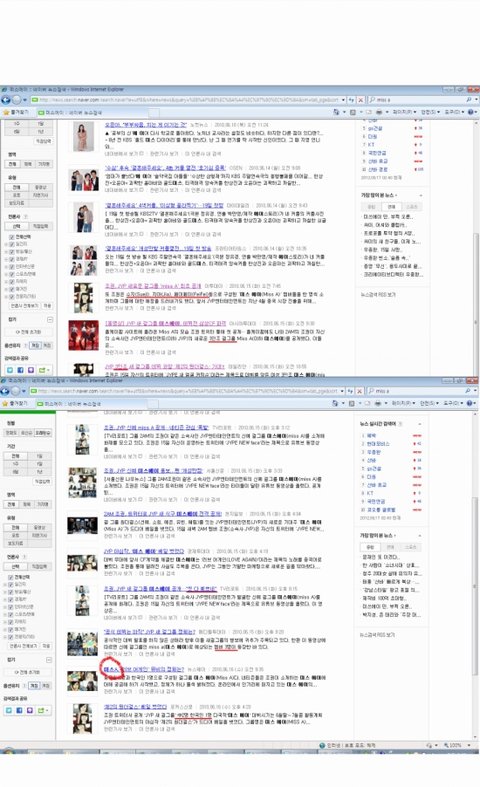Open the red-circled 미스A headline link
The image size is (480, 787).
[x=144, y=669]
